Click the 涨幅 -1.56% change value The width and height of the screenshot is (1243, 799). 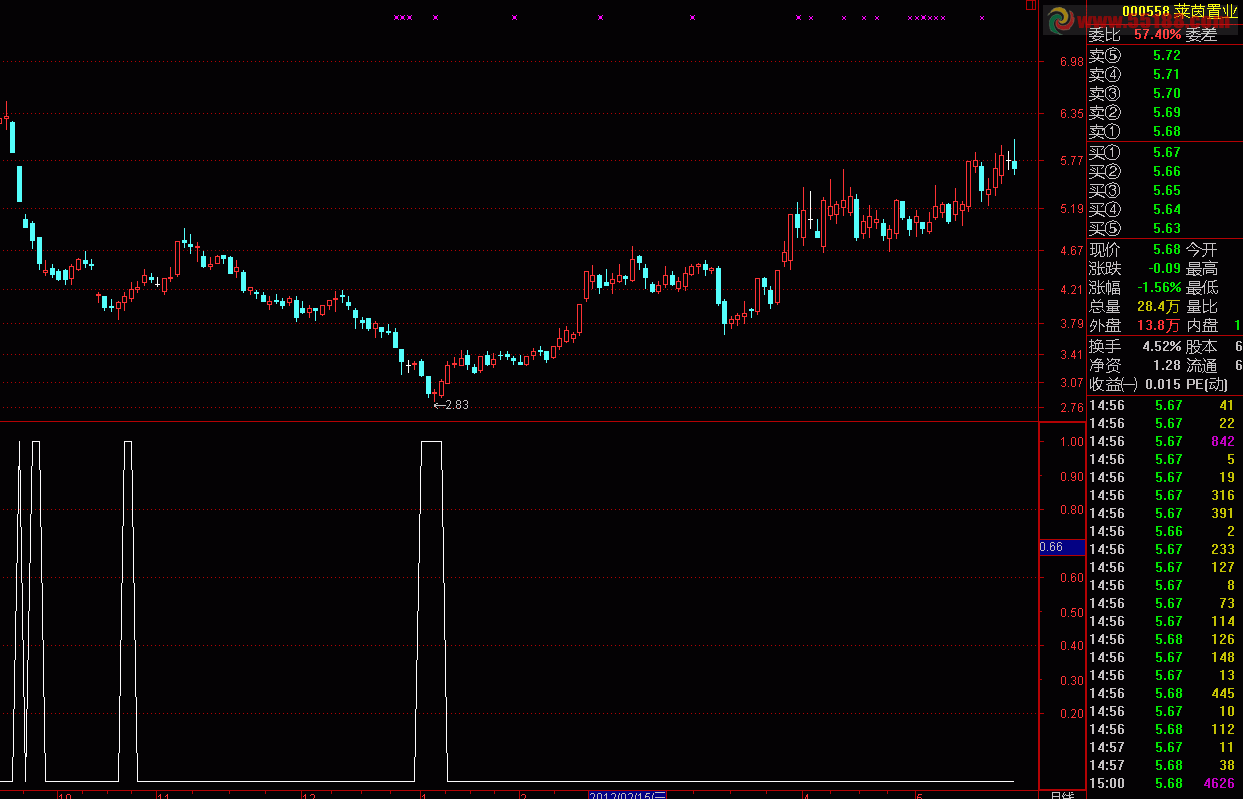[1160, 287]
